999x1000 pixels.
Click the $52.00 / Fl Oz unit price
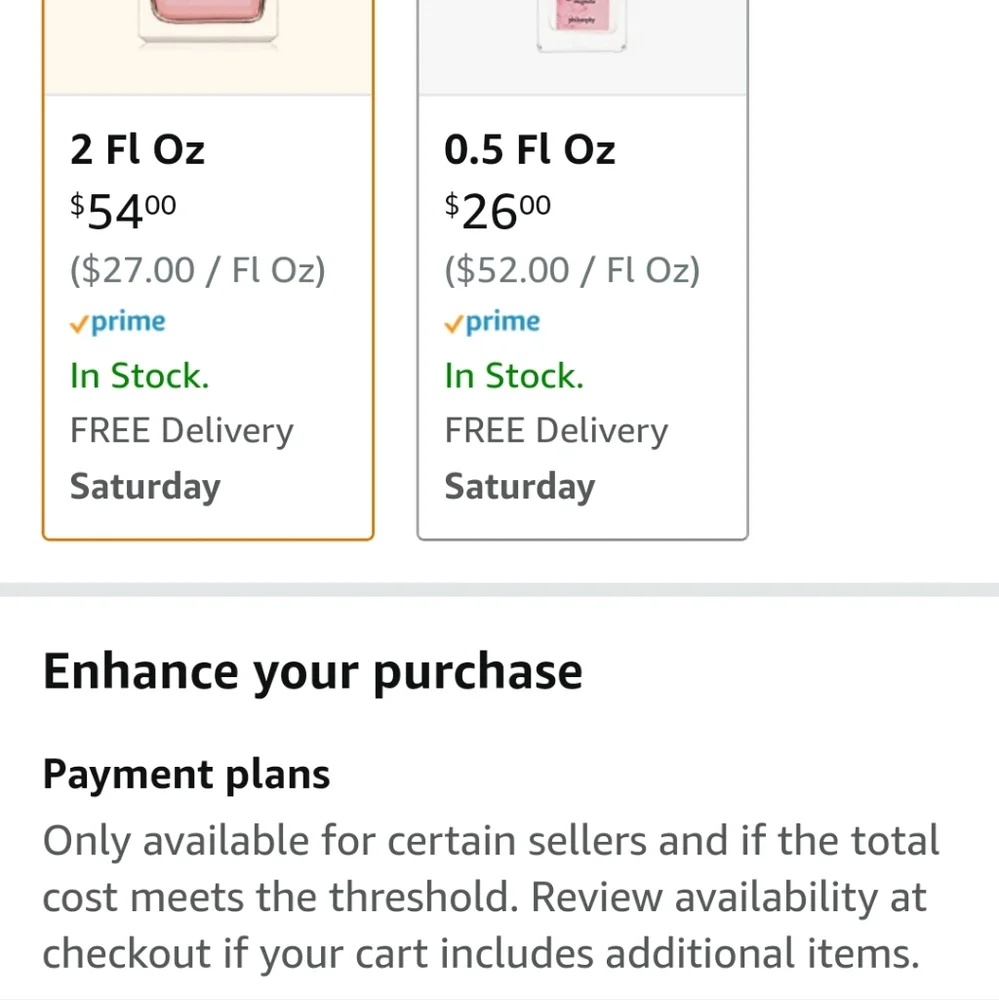click(x=572, y=270)
